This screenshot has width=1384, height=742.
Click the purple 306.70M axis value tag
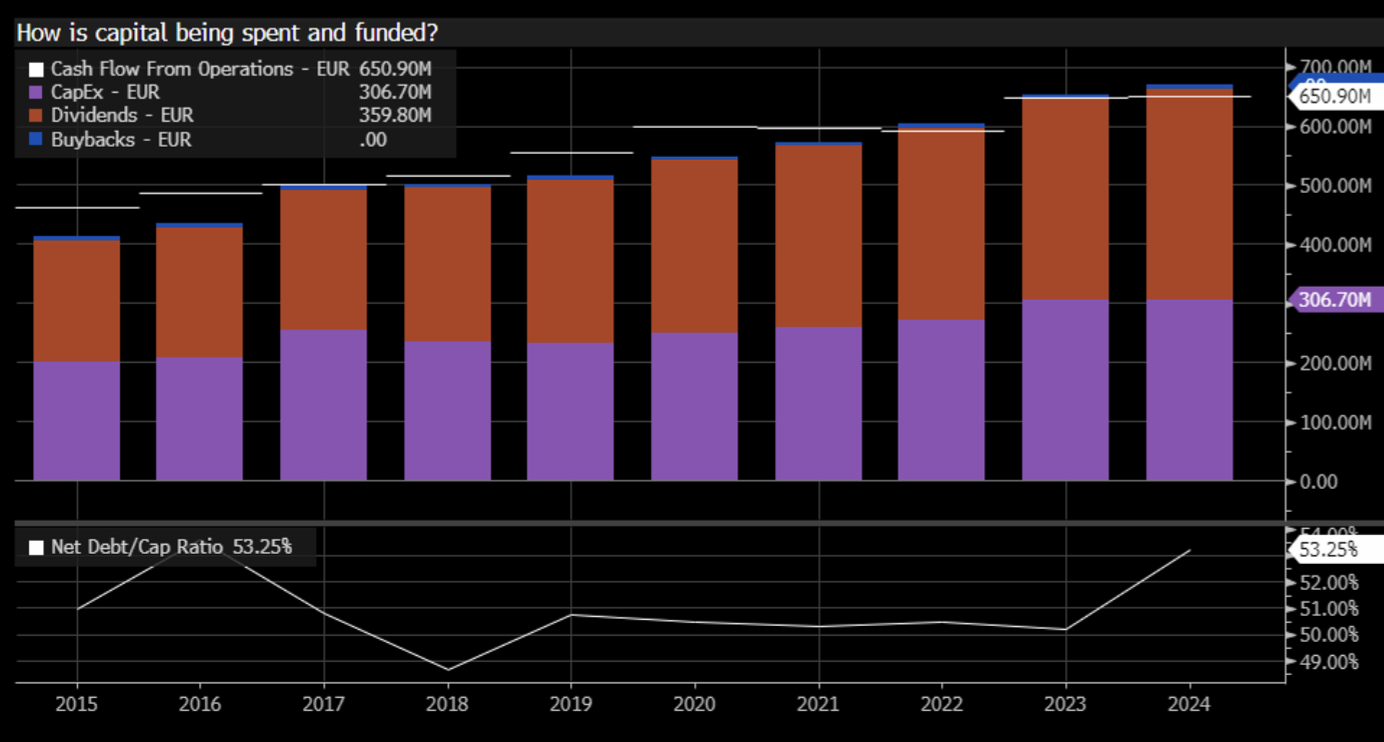coord(1335,299)
